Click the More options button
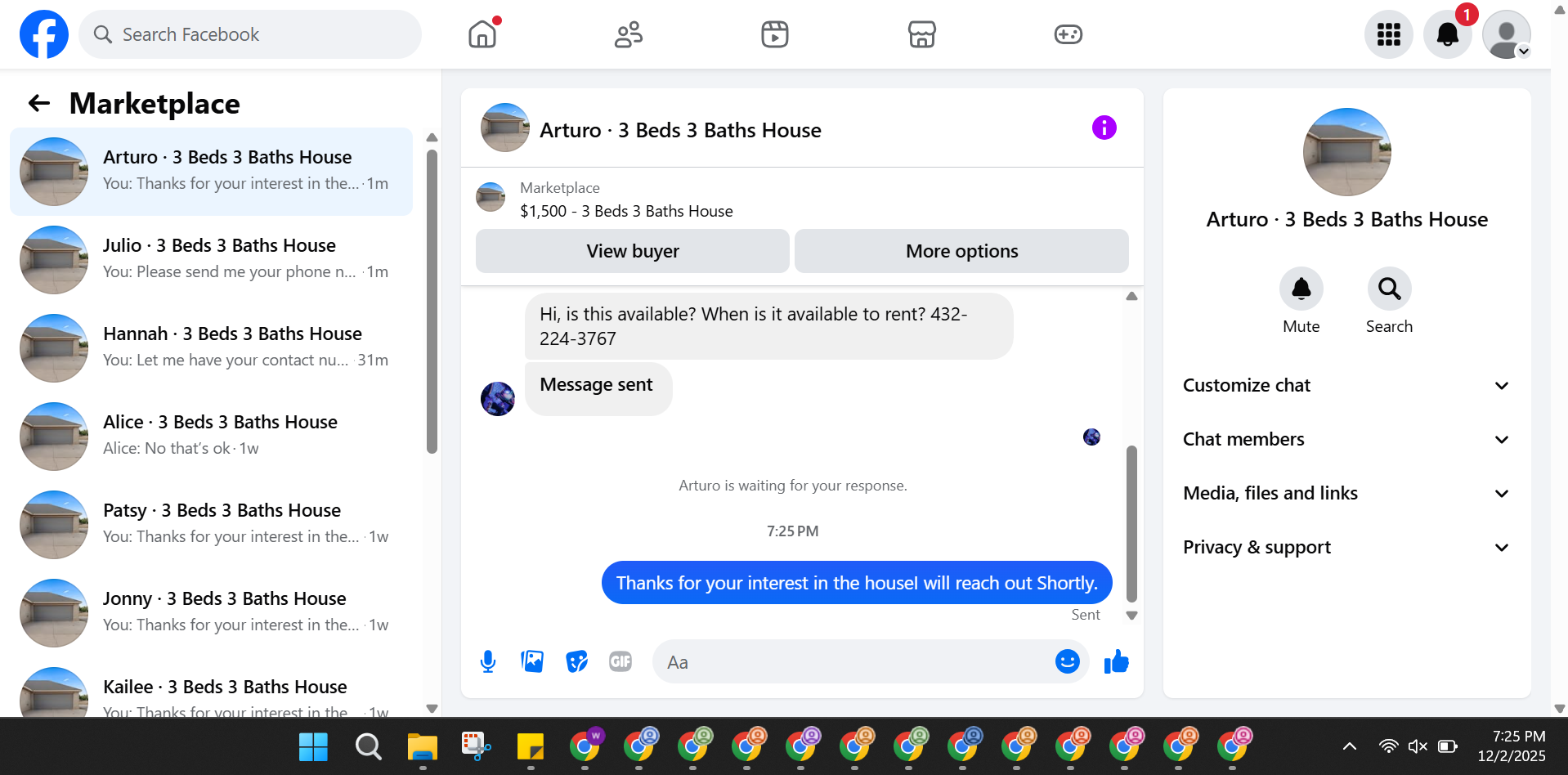This screenshot has width=1568, height=775. [x=961, y=251]
